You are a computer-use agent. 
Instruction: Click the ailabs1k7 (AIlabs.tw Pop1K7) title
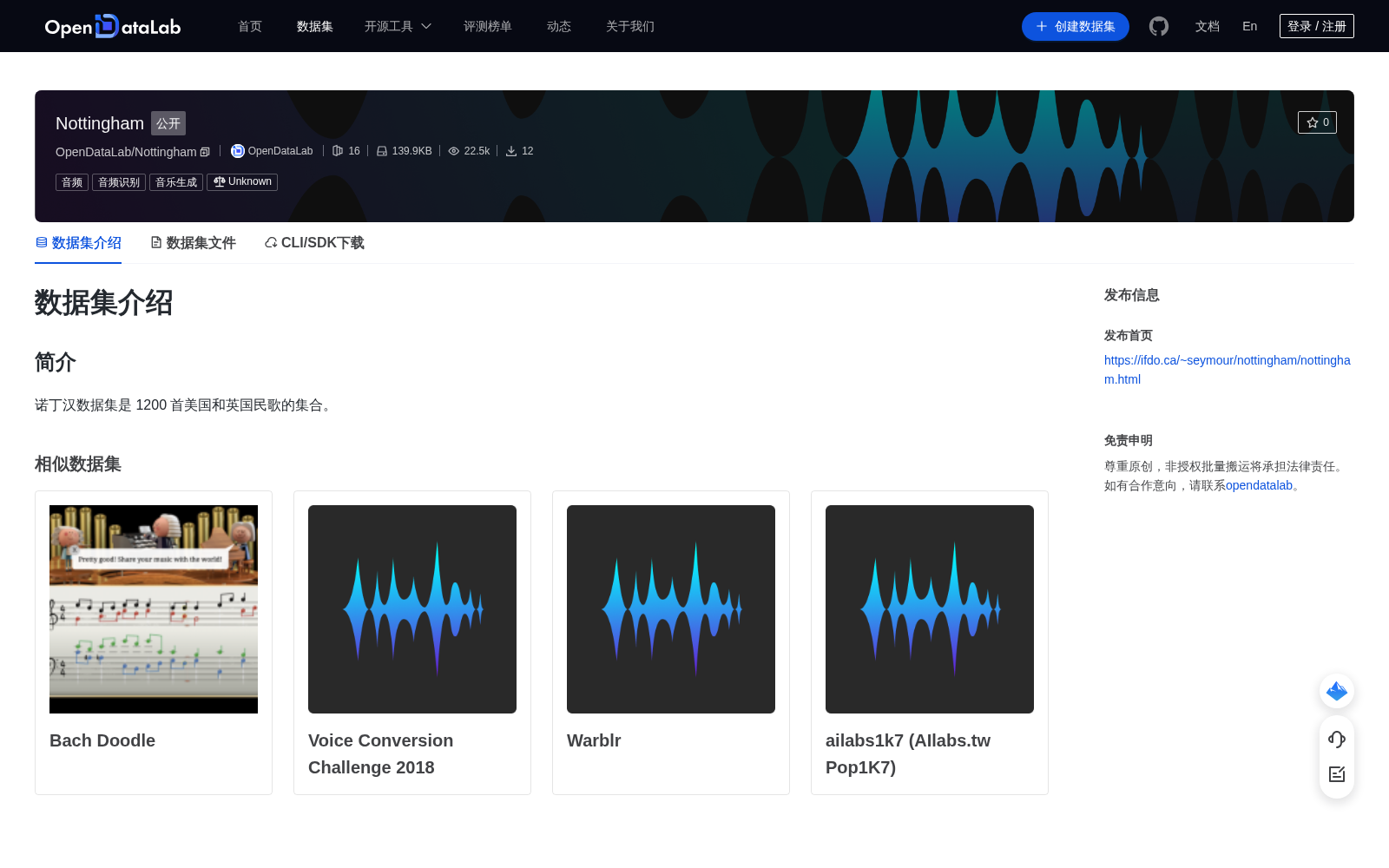(x=908, y=754)
